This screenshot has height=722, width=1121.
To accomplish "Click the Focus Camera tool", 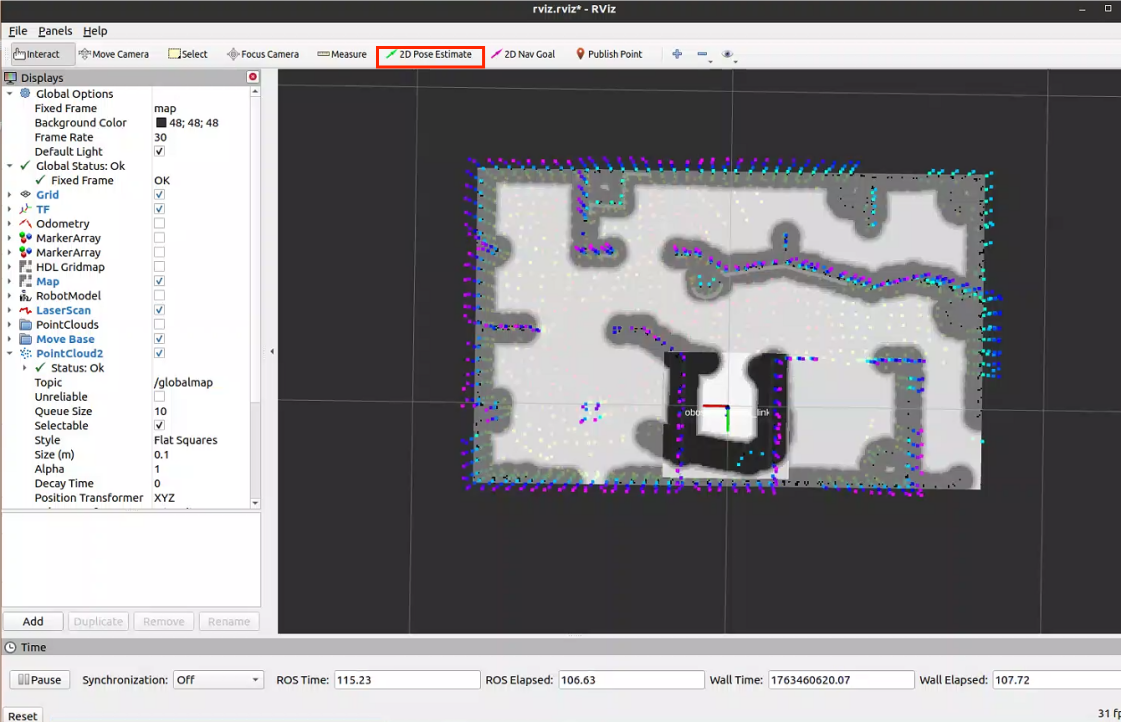I will [x=263, y=54].
